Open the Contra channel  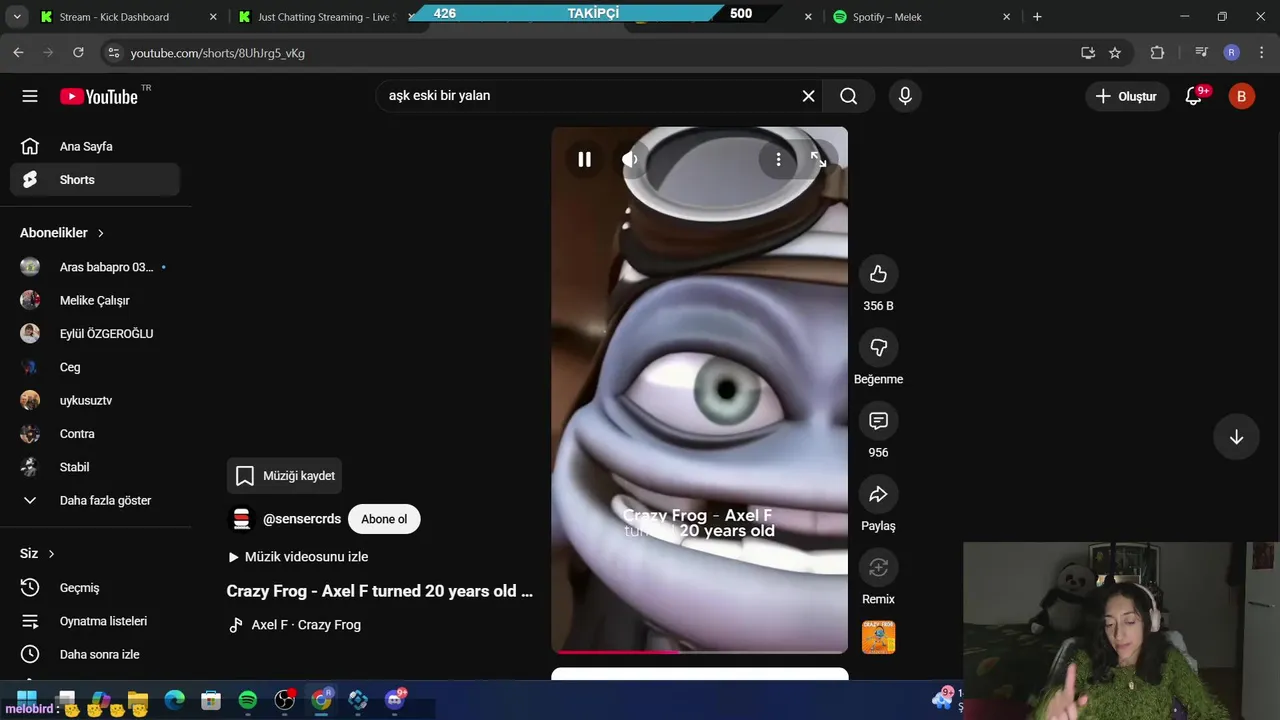95,434
